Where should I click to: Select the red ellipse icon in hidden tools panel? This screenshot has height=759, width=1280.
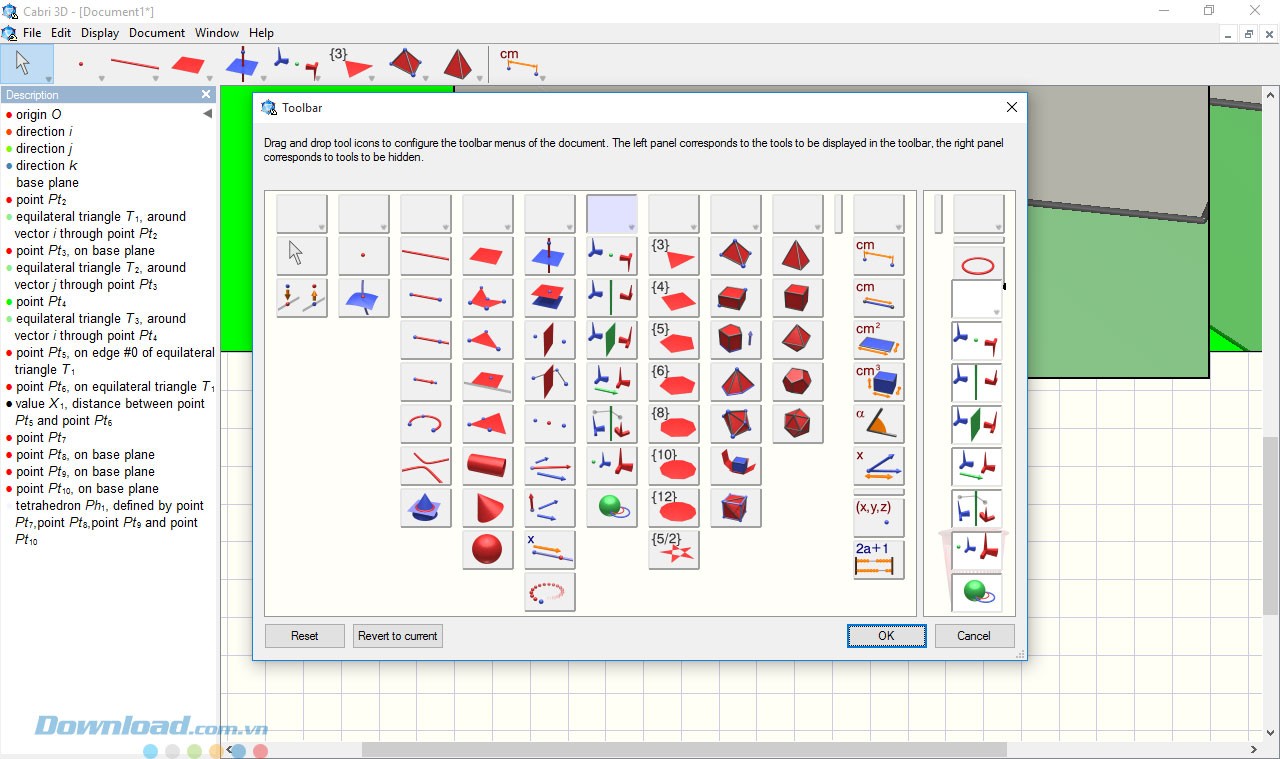977,266
